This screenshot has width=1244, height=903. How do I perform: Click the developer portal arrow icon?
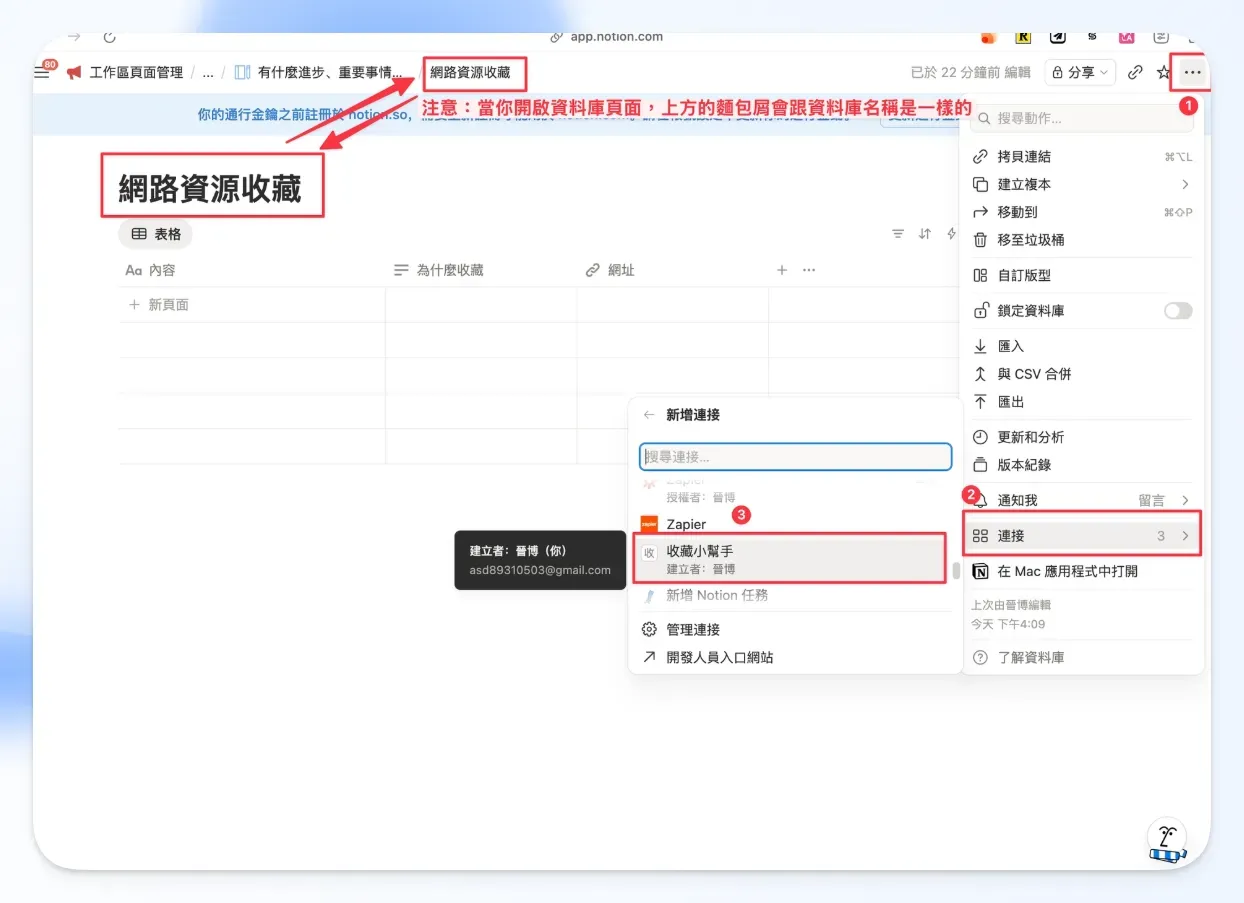click(x=649, y=657)
